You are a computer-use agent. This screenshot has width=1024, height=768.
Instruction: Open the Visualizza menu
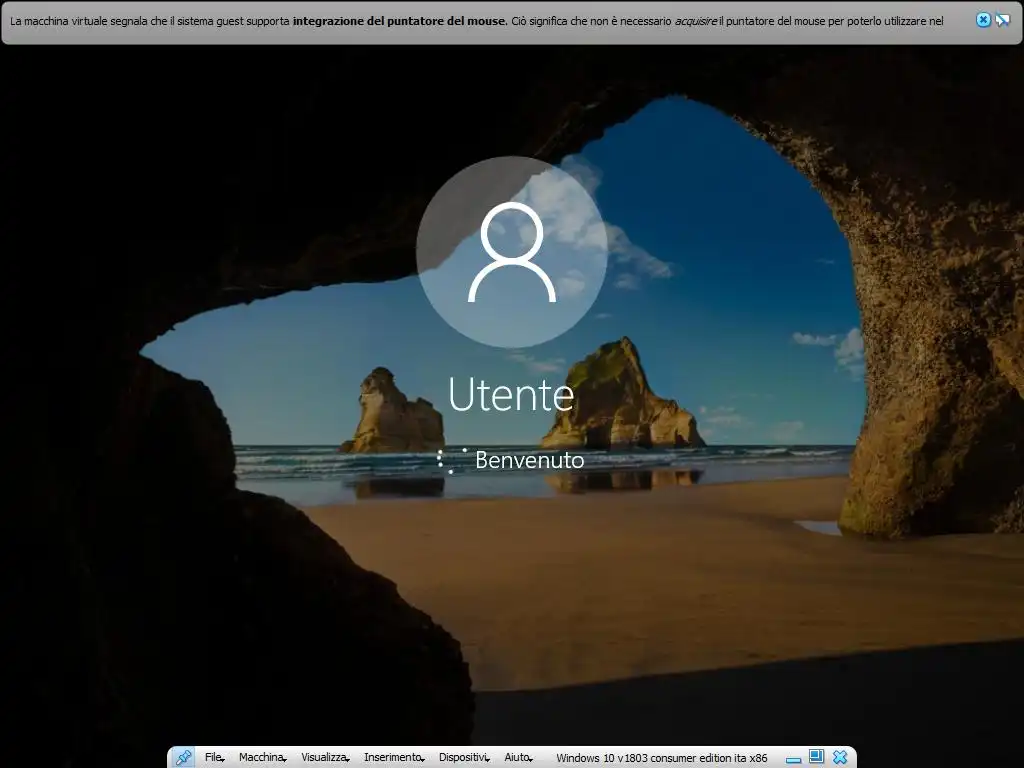(325, 758)
